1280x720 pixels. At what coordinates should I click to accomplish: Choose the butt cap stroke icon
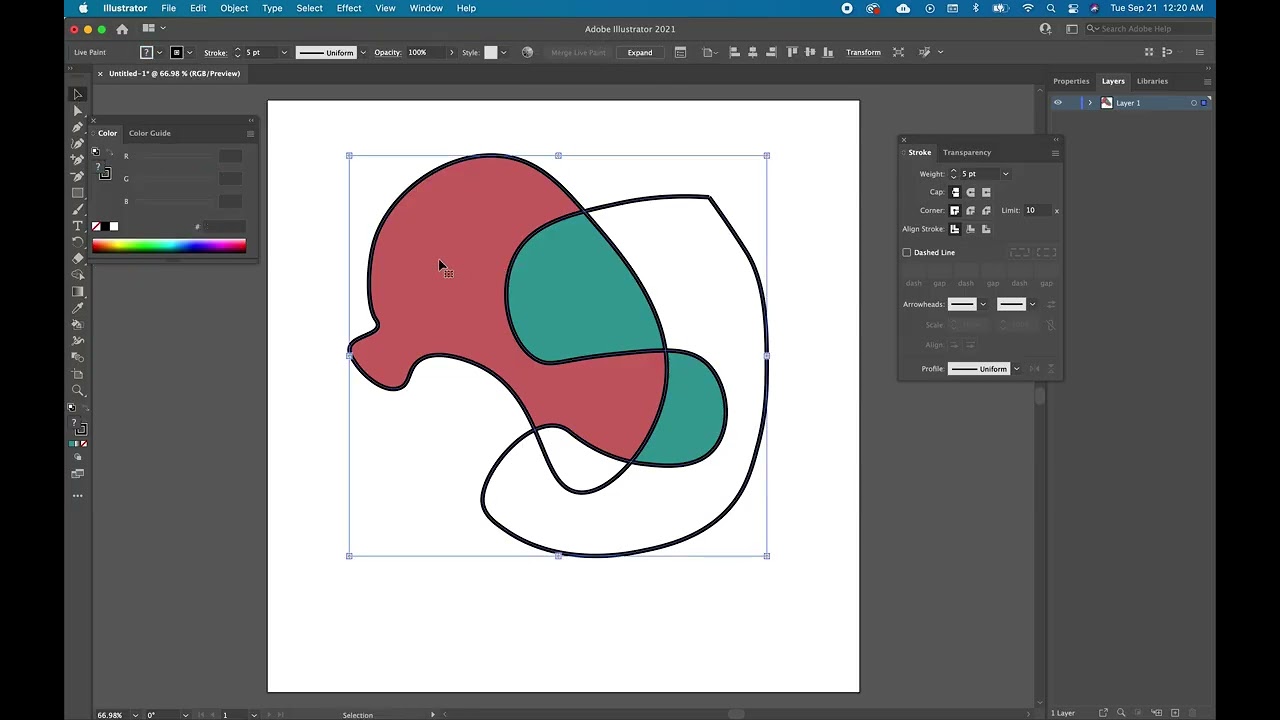pos(955,192)
